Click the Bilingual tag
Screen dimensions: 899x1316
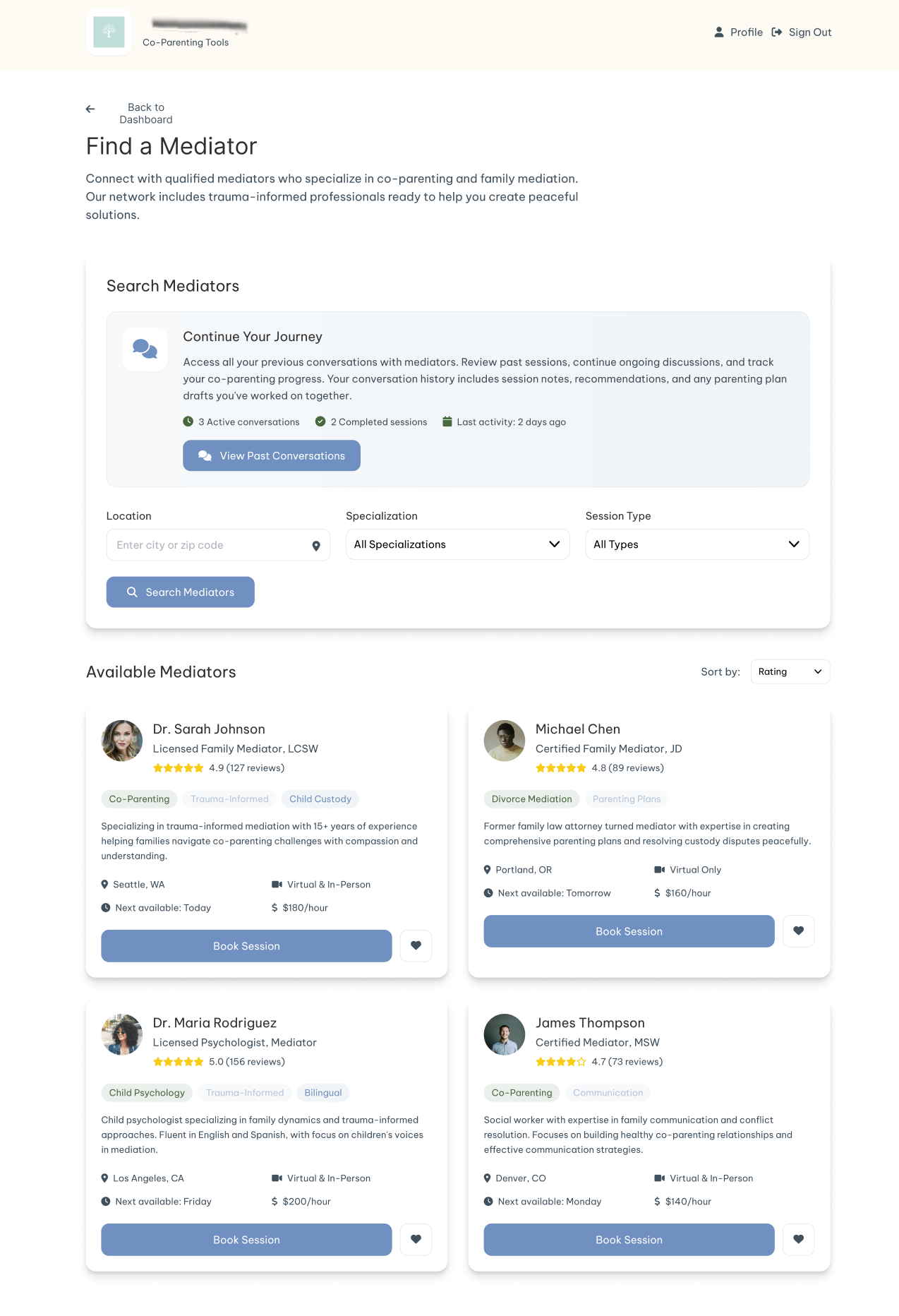click(323, 1093)
